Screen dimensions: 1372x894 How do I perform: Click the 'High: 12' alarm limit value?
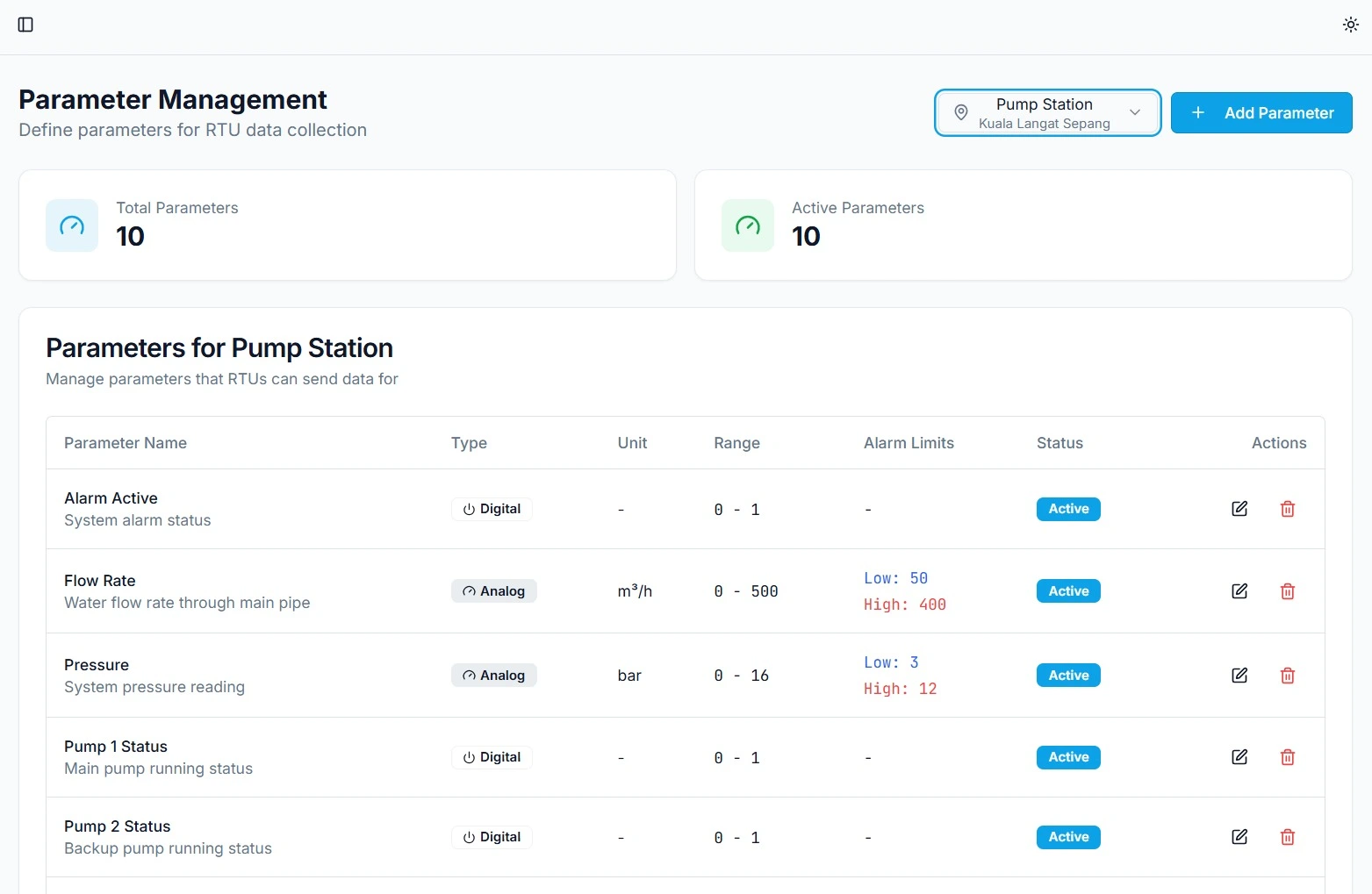[901, 689]
